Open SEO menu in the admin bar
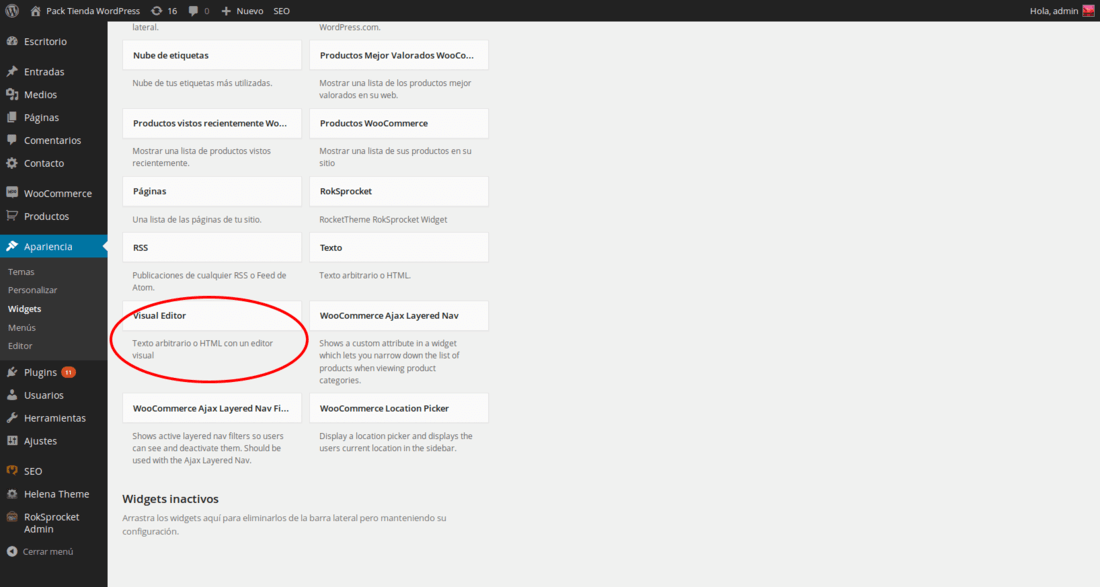This screenshot has width=1100, height=587. [x=281, y=11]
